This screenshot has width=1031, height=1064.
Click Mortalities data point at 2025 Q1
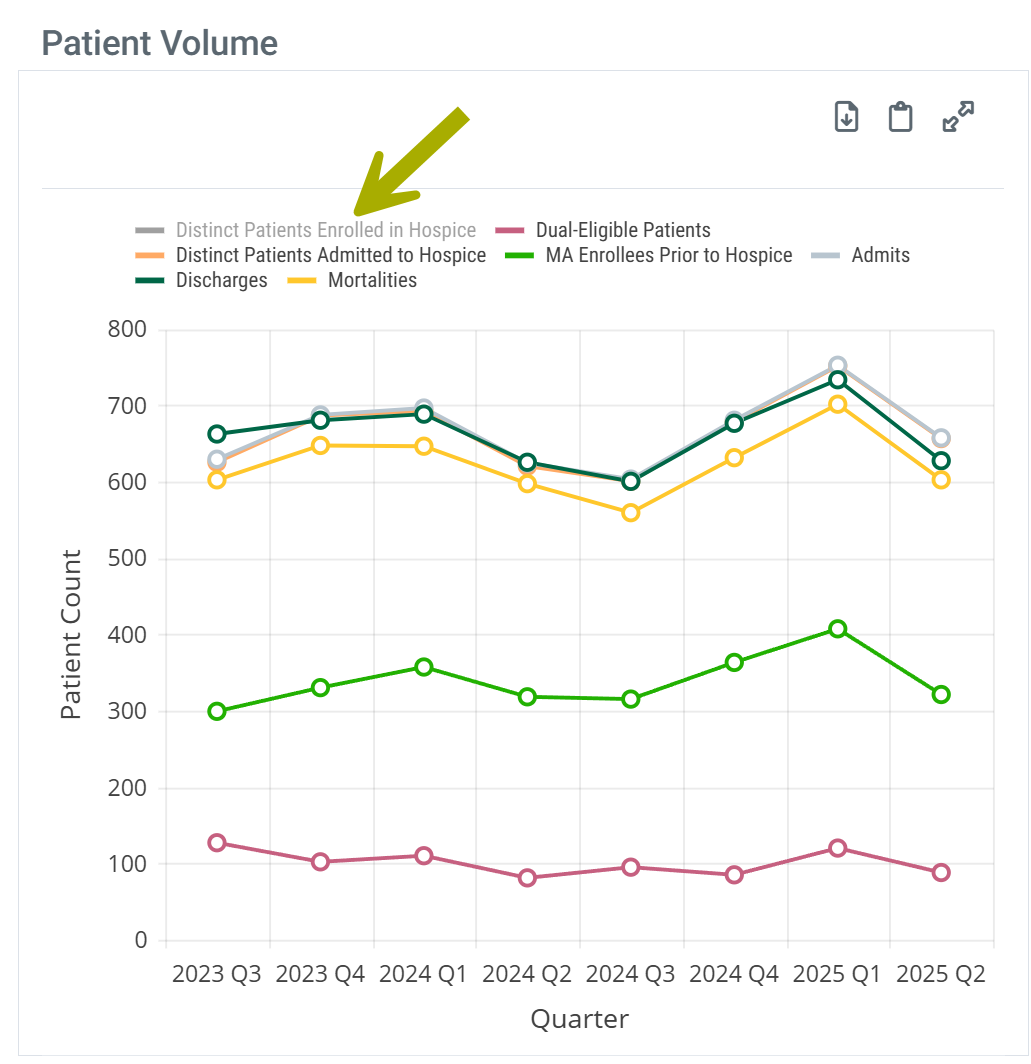click(838, 404)
